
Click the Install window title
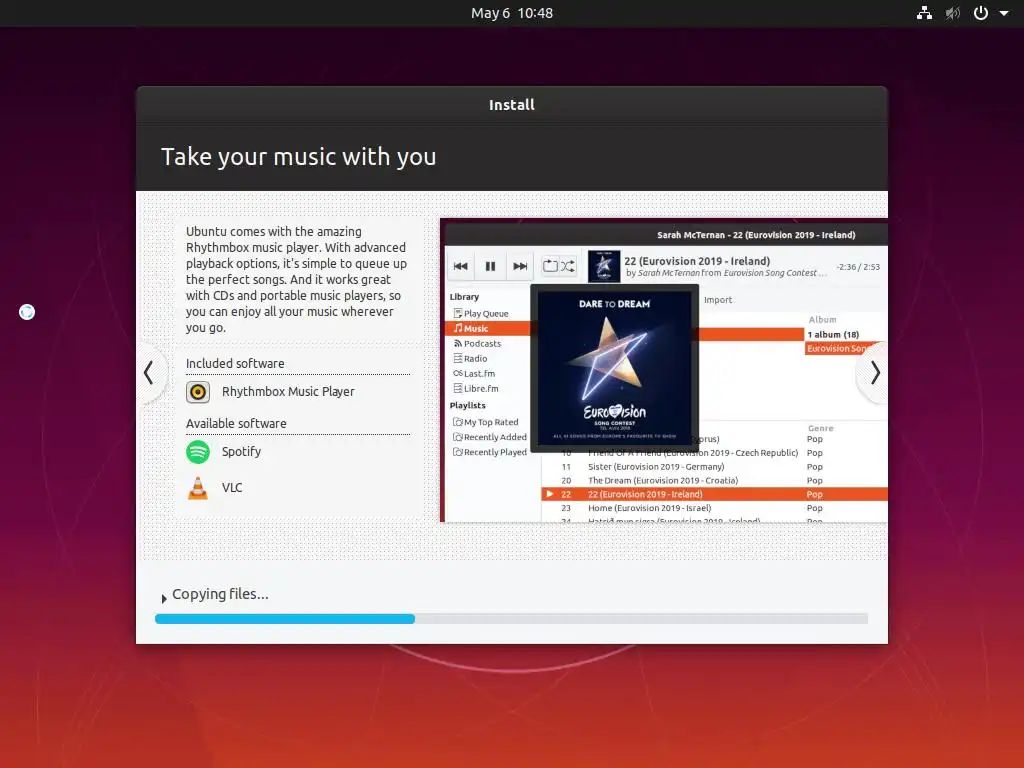[x=512, y=105]
